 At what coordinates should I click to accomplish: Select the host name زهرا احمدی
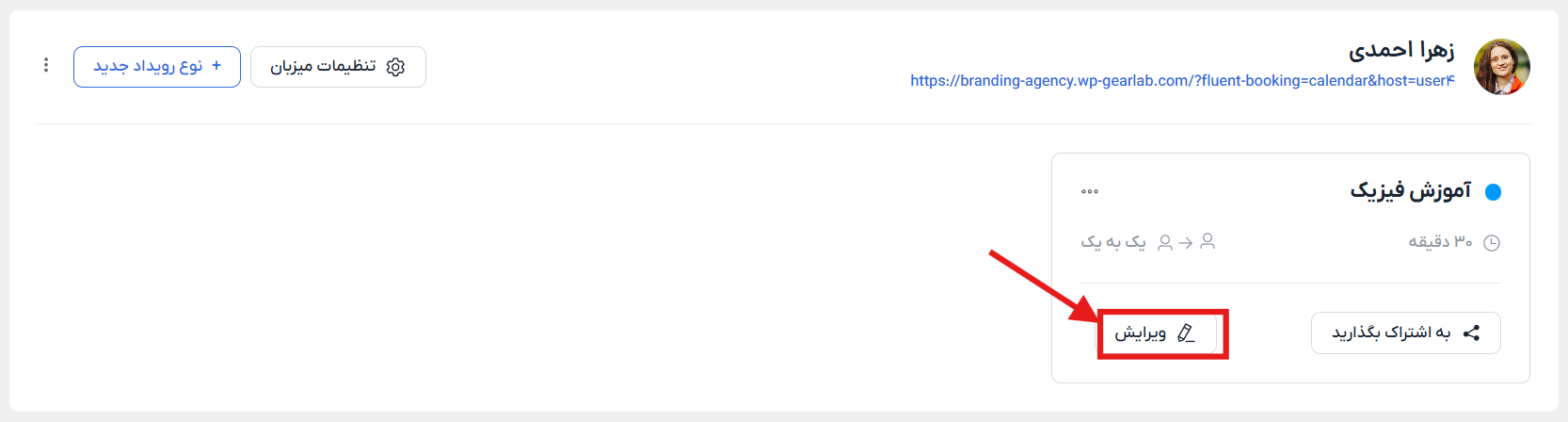pyautogui.click(x=1401, y=50)
